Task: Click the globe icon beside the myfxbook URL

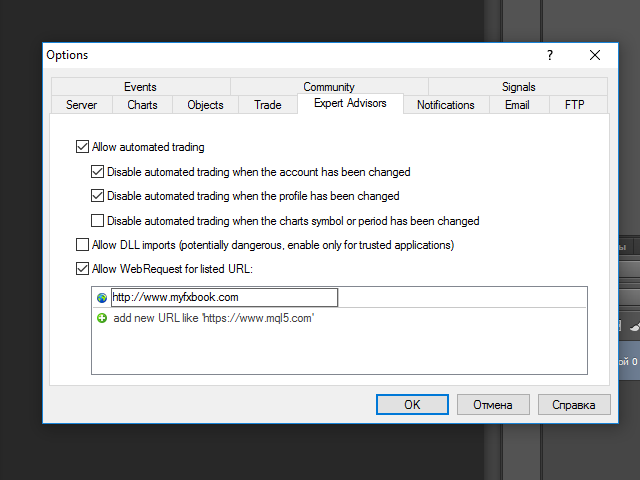Action: (x=101, y=298)
